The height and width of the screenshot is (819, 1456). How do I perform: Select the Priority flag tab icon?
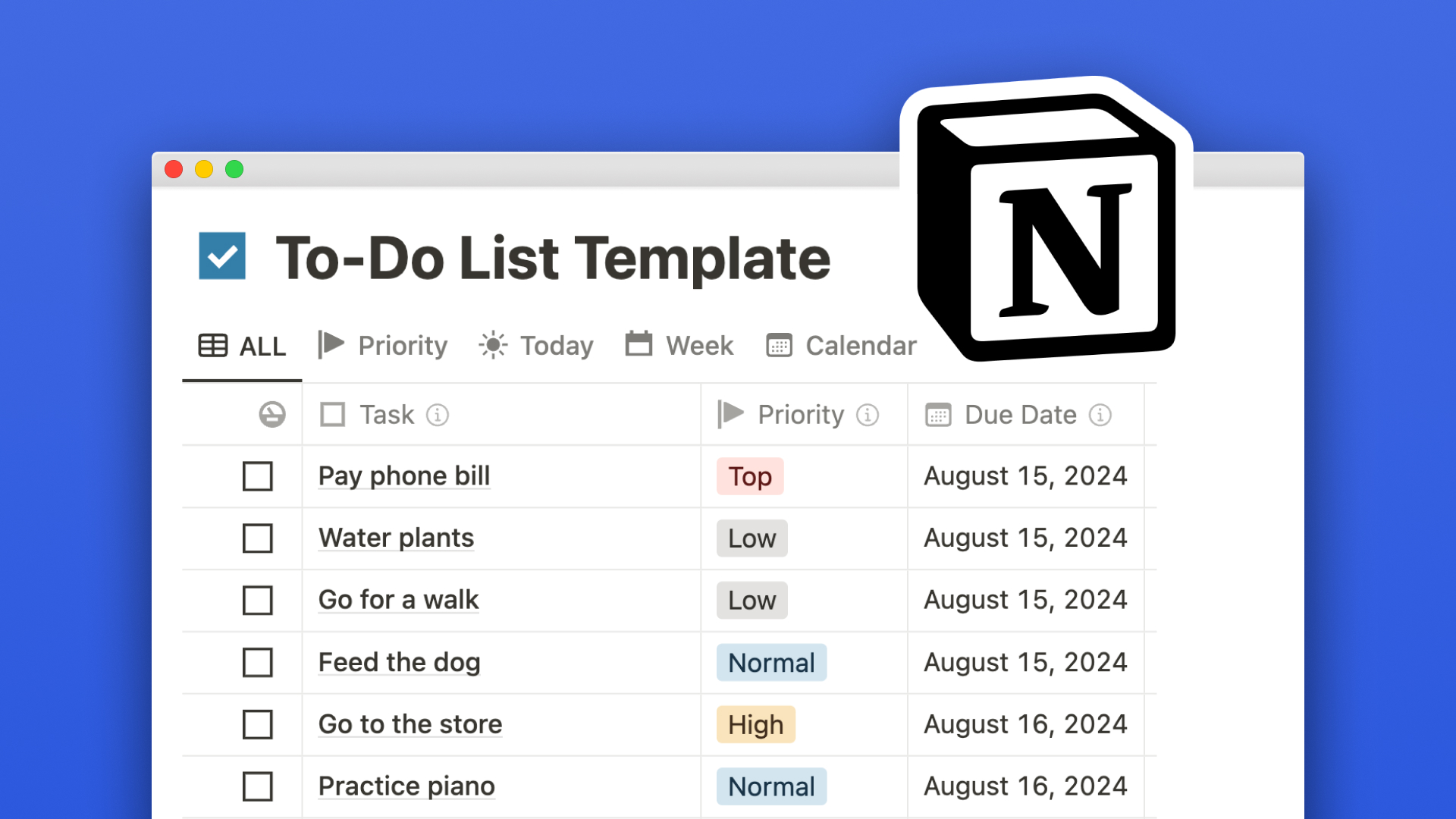(x=332, y=345)
